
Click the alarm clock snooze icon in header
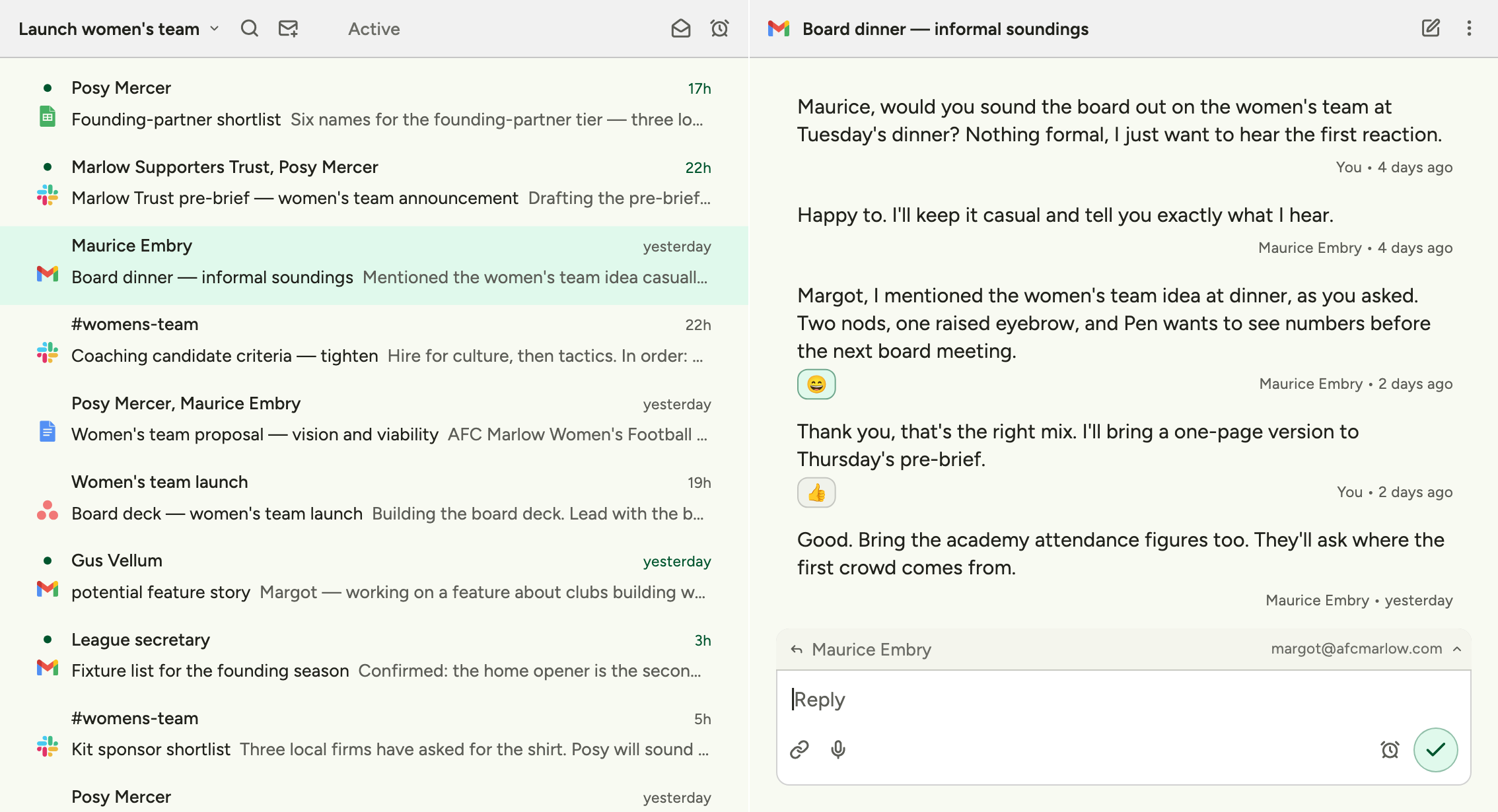[x=719, y=28]
